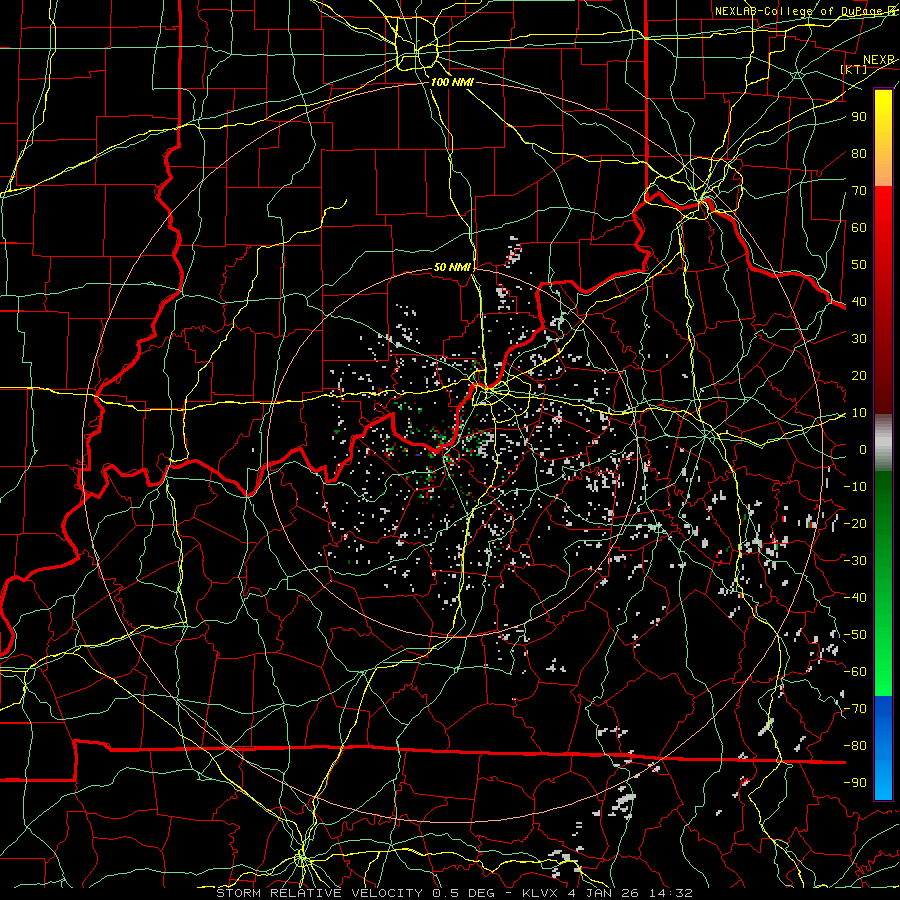Click the 60 value on the velocity scale
The height and width of the screenshot is (900, 900).
(859, 228)
